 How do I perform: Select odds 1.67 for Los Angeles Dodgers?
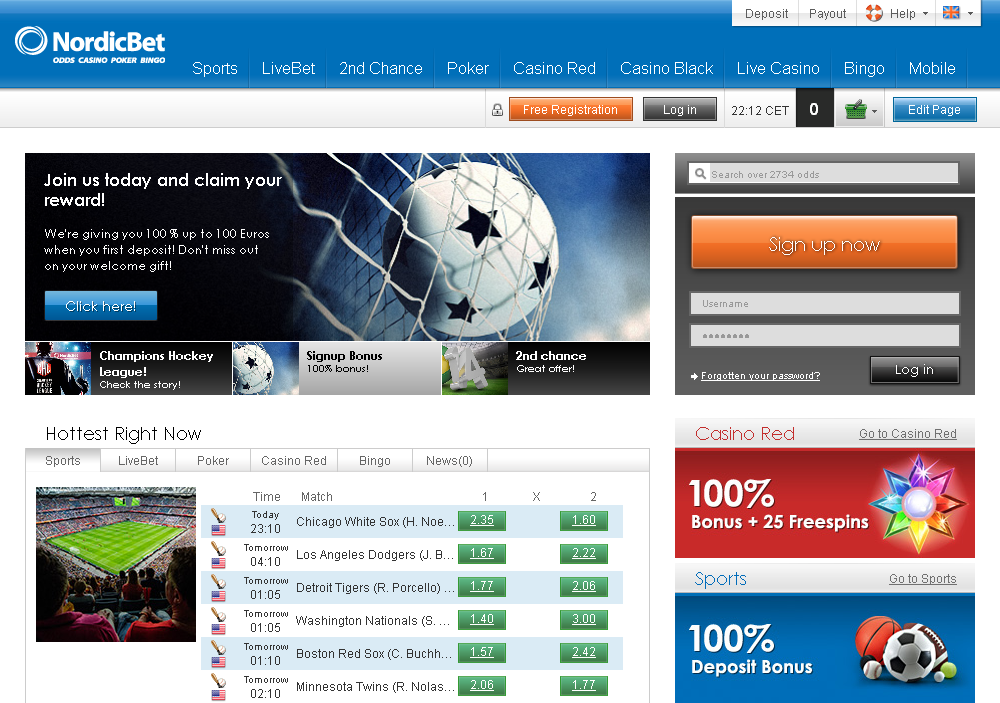(482, 554)
